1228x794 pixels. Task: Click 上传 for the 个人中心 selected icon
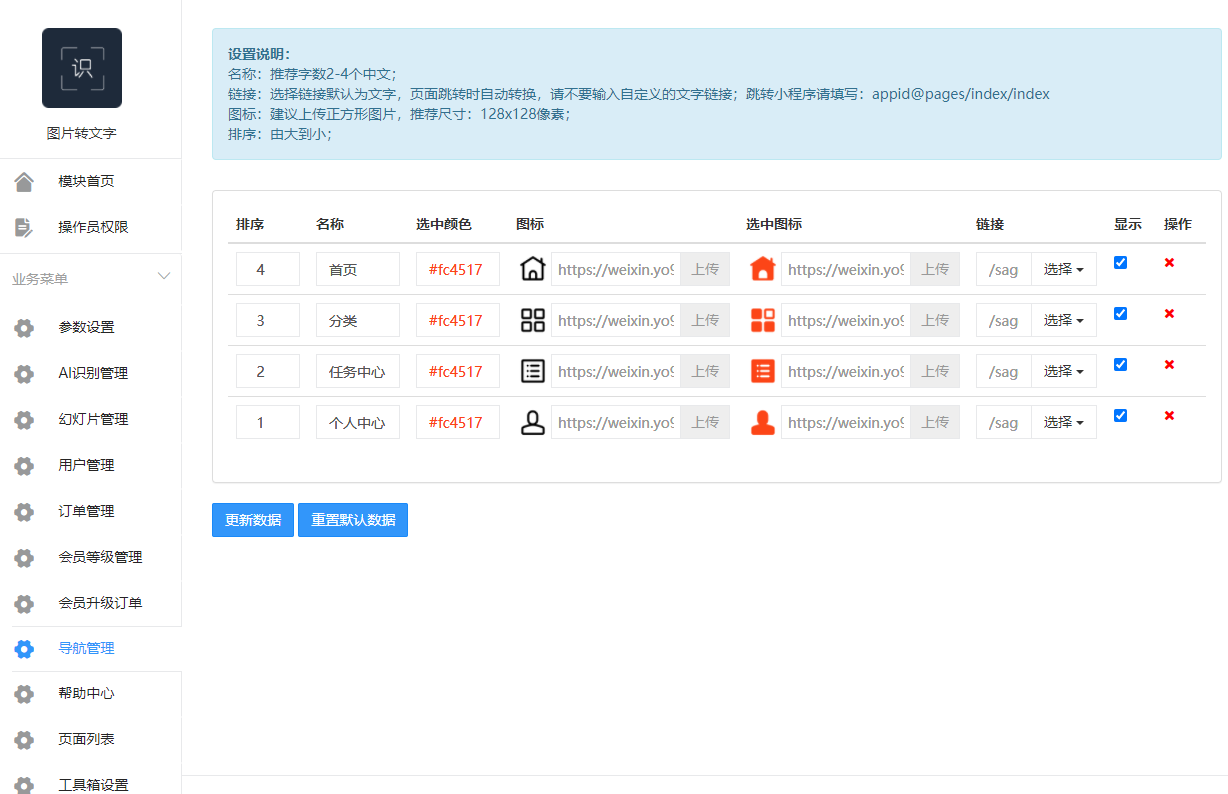coord(935,422)
